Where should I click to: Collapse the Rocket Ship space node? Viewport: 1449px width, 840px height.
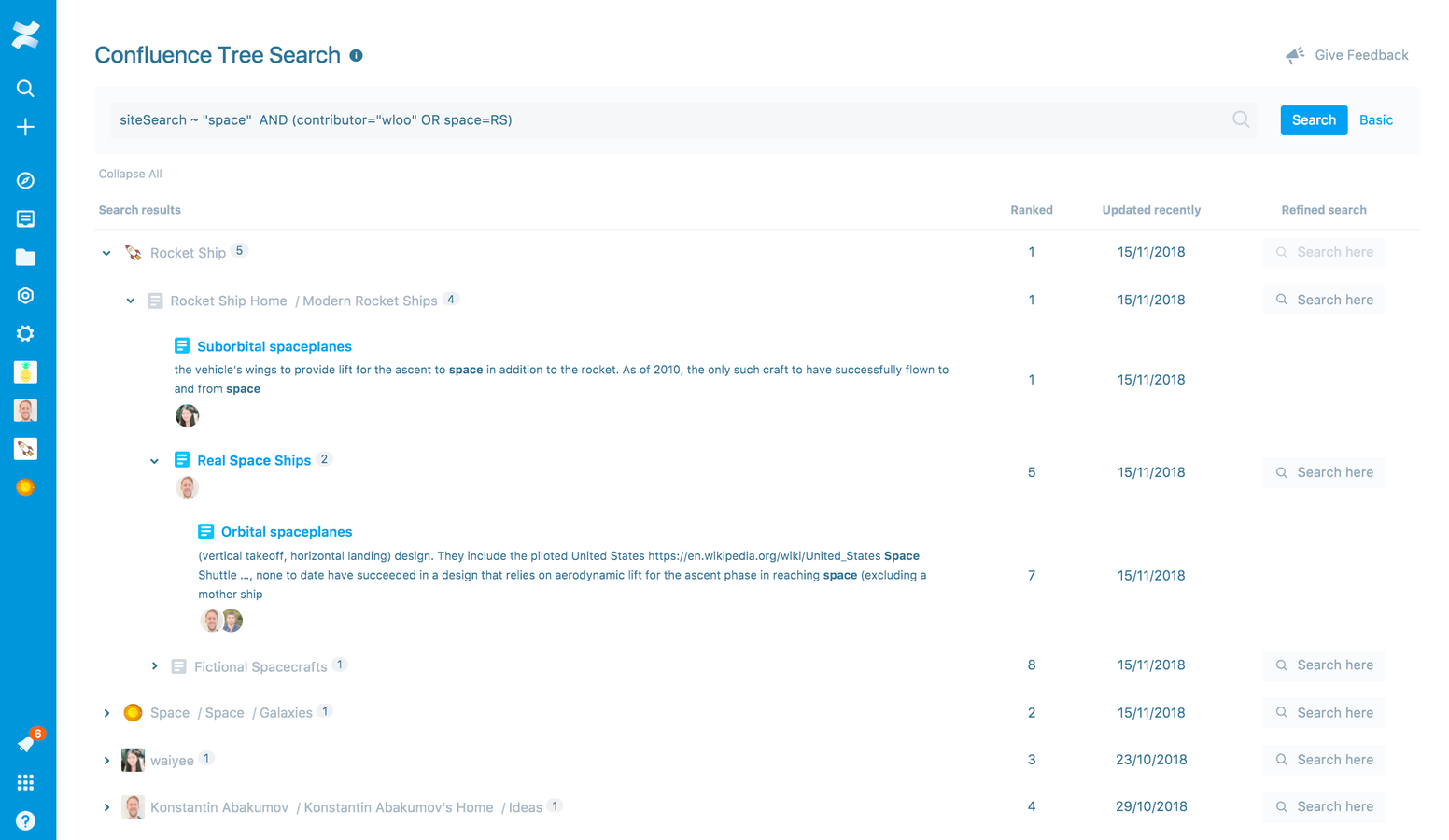point(106,253)
